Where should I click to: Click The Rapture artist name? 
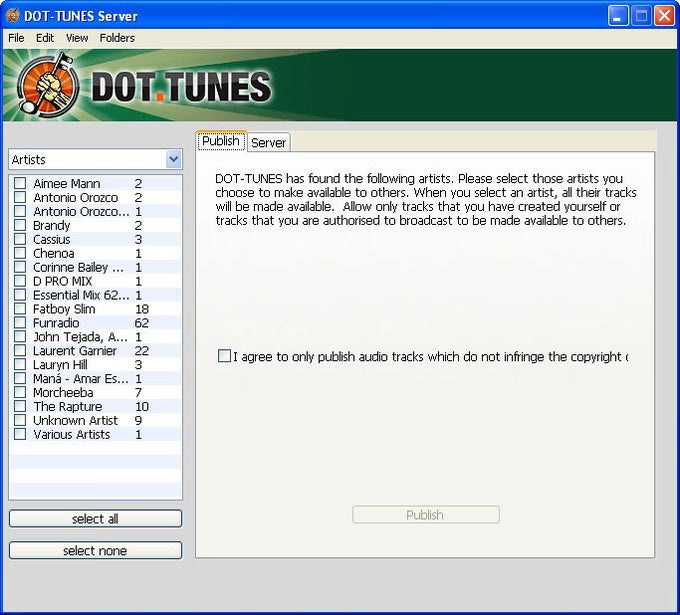68,406
